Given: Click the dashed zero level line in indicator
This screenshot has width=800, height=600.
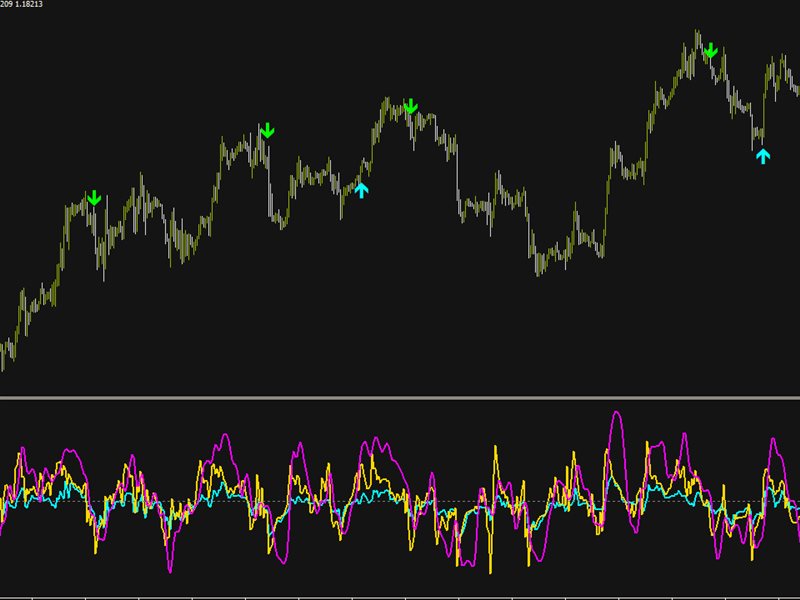Looking at the screenshot, I should click(400, 502).
